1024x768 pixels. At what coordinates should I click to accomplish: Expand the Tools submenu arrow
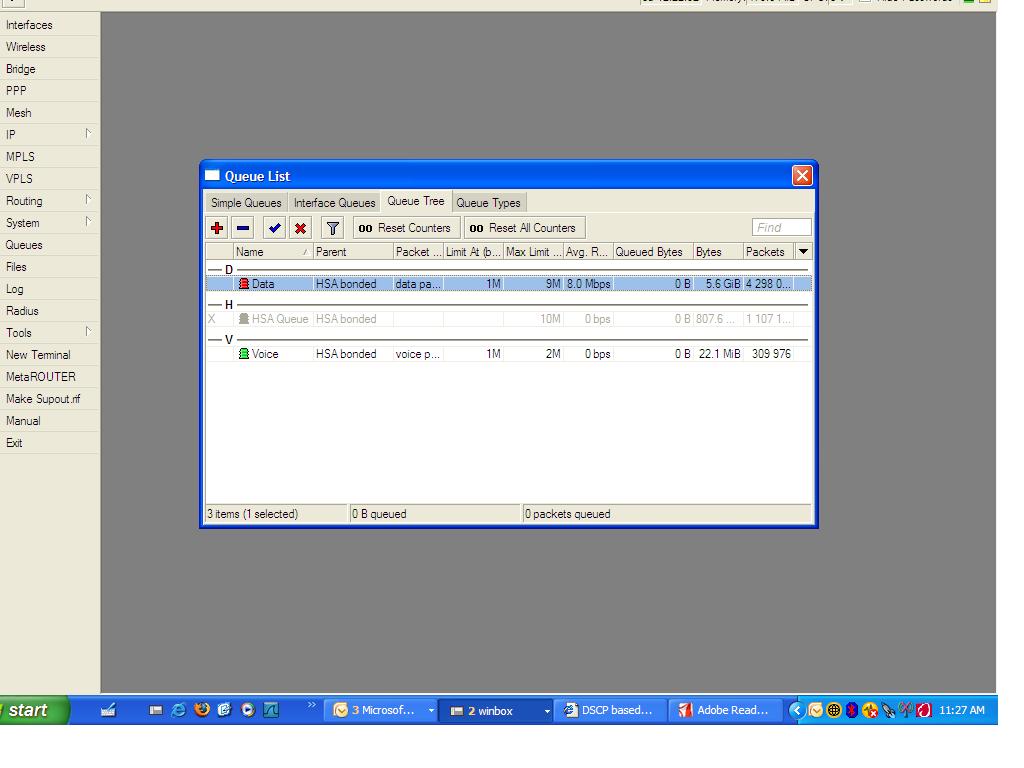coord(88,332)
